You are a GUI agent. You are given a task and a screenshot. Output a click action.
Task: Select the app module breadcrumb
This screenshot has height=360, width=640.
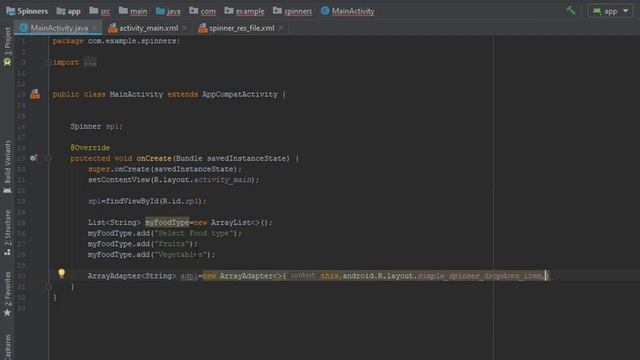point(69,11)
